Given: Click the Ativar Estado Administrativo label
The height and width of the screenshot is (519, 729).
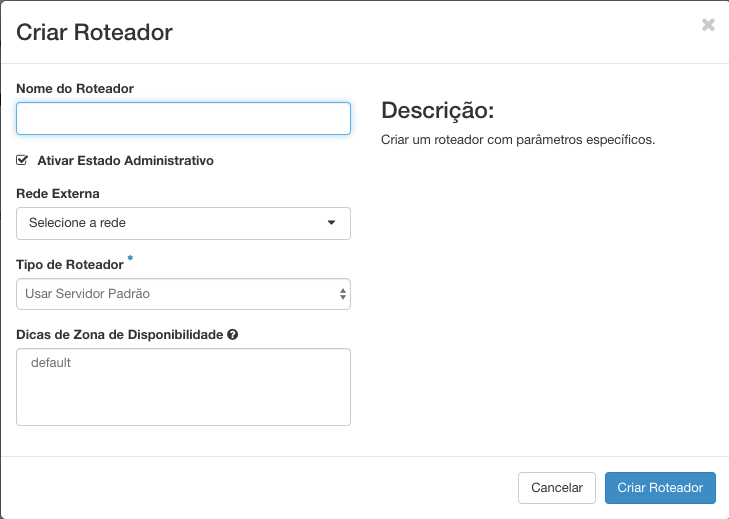Looking at the screenshot, I should (126, 160).
